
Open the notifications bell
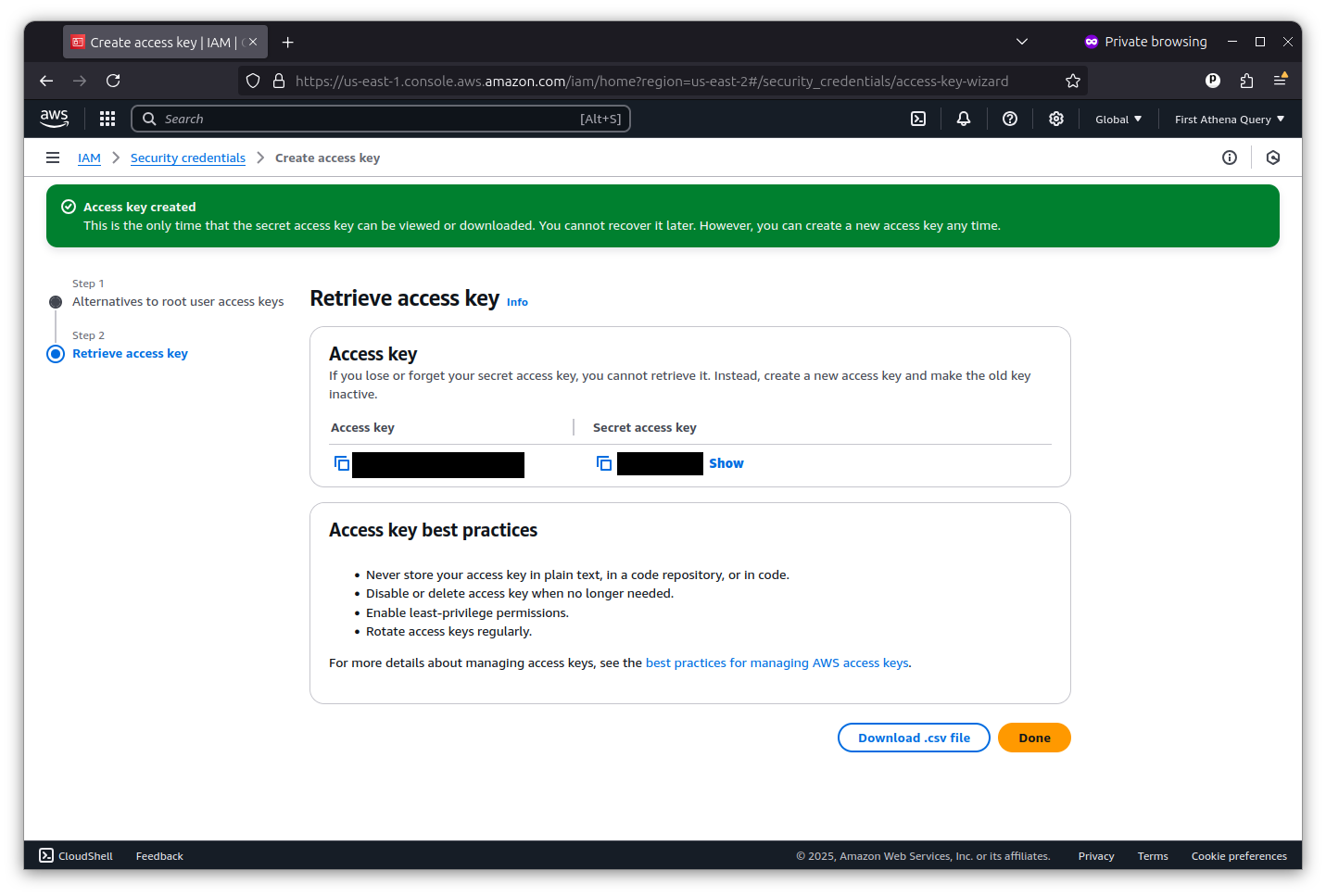coord(963,119)
